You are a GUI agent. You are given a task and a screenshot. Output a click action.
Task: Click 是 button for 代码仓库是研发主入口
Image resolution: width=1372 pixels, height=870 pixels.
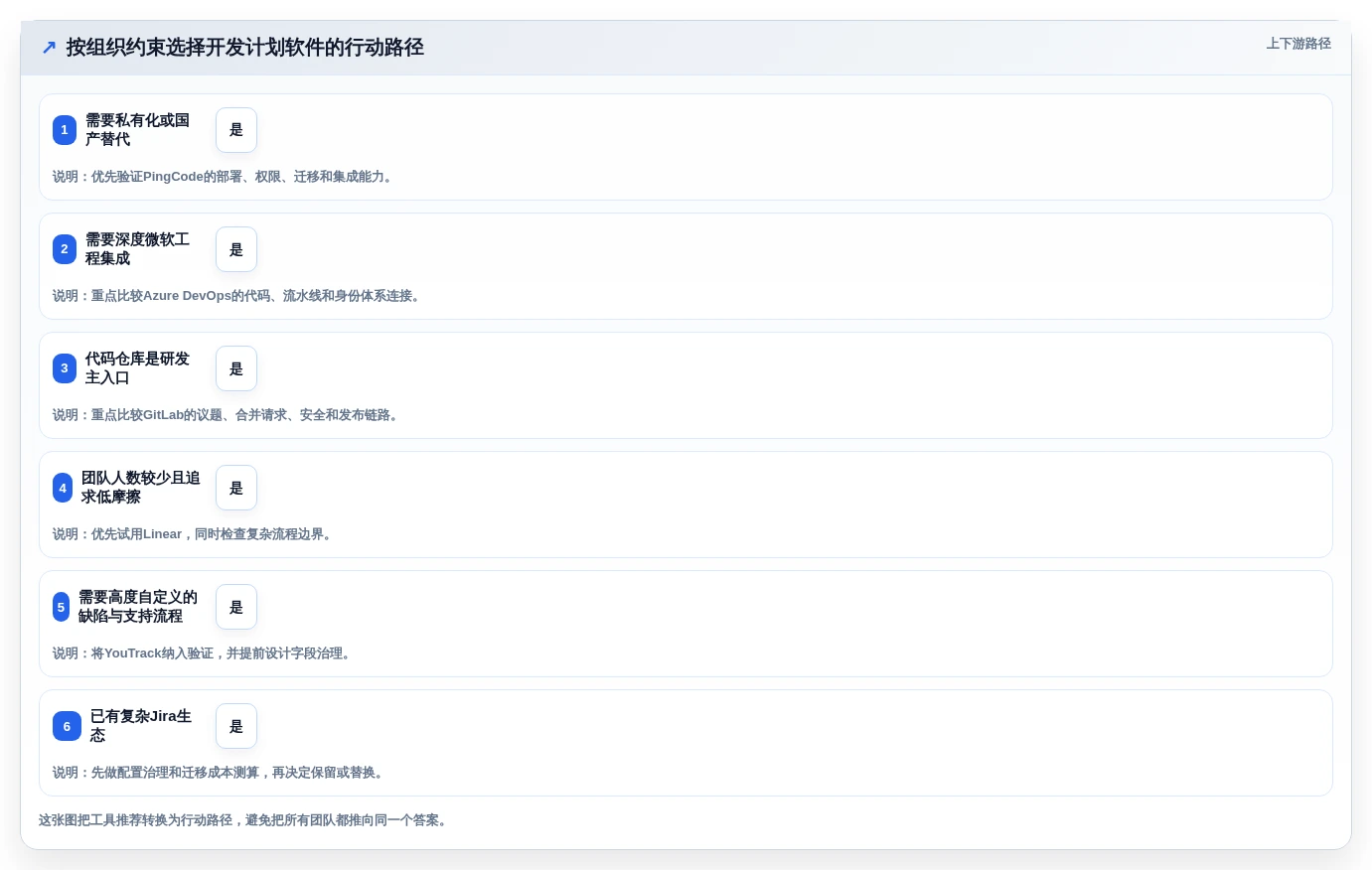point(236,368)
